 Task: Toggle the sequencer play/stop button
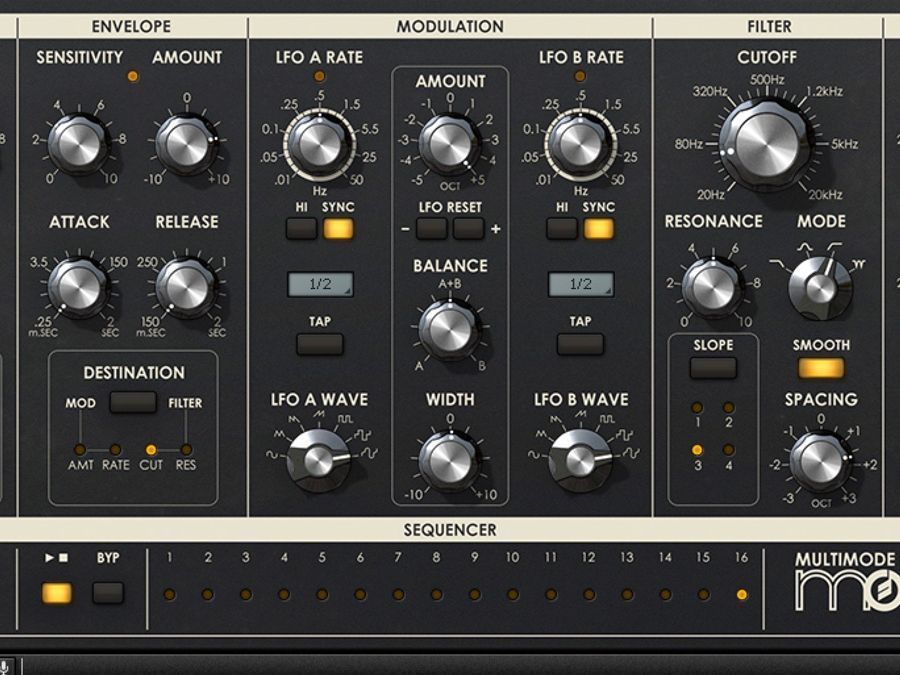tap(57, 593)
